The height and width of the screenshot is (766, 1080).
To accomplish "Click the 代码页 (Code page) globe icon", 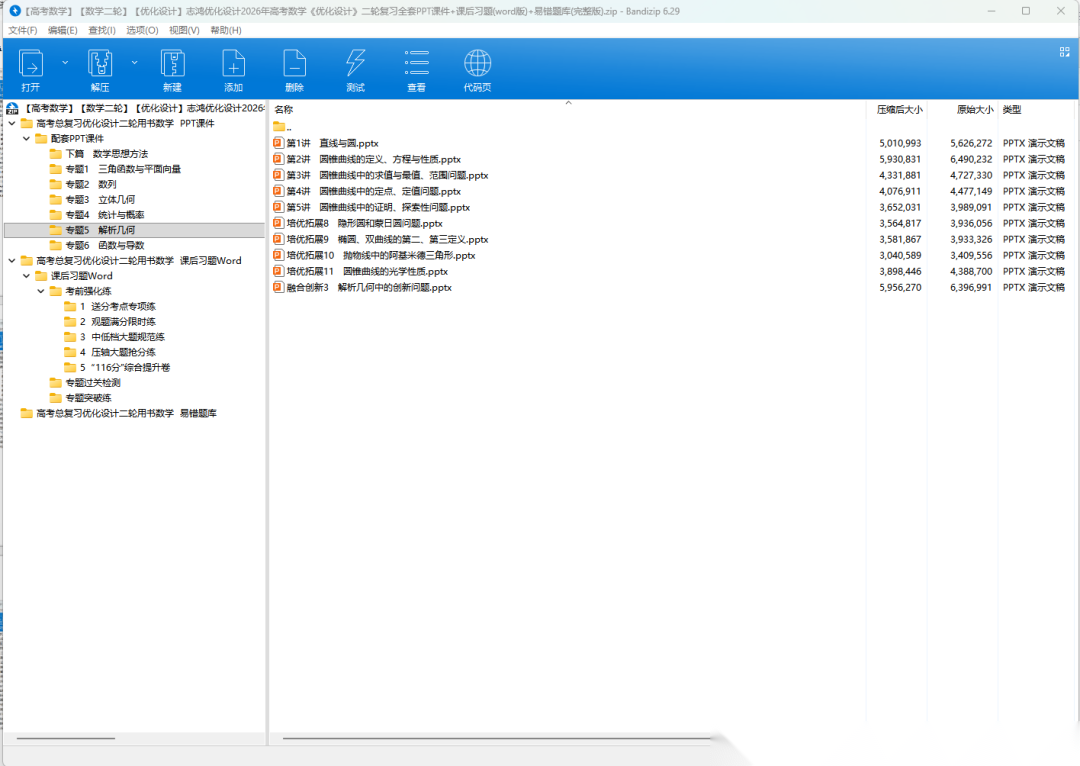I will click(x=477, y=64).
